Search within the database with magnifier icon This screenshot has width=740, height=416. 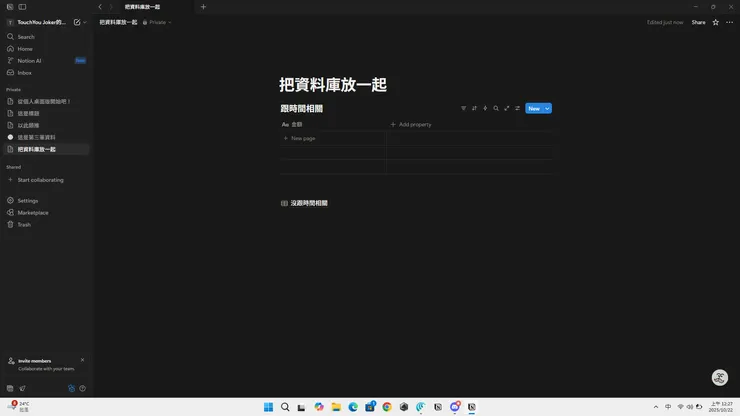click(x=496, y=108)
